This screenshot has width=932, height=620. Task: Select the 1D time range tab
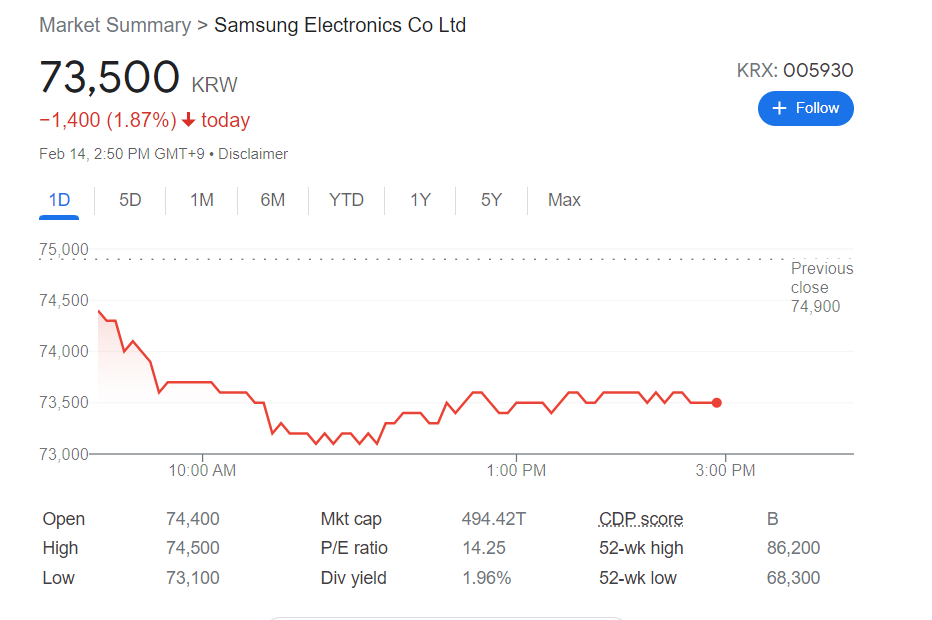59,200
